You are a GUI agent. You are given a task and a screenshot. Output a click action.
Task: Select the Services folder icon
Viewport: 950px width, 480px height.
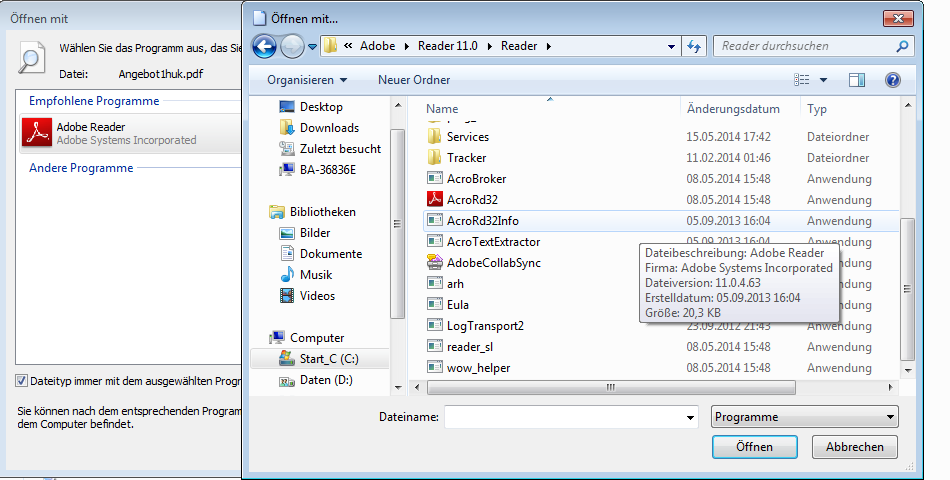click(x=434, y=136)
